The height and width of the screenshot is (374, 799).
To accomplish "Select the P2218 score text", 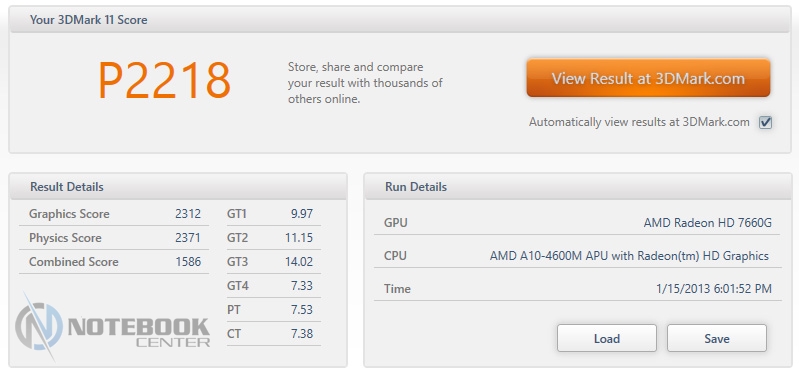I will coord(164,81).
